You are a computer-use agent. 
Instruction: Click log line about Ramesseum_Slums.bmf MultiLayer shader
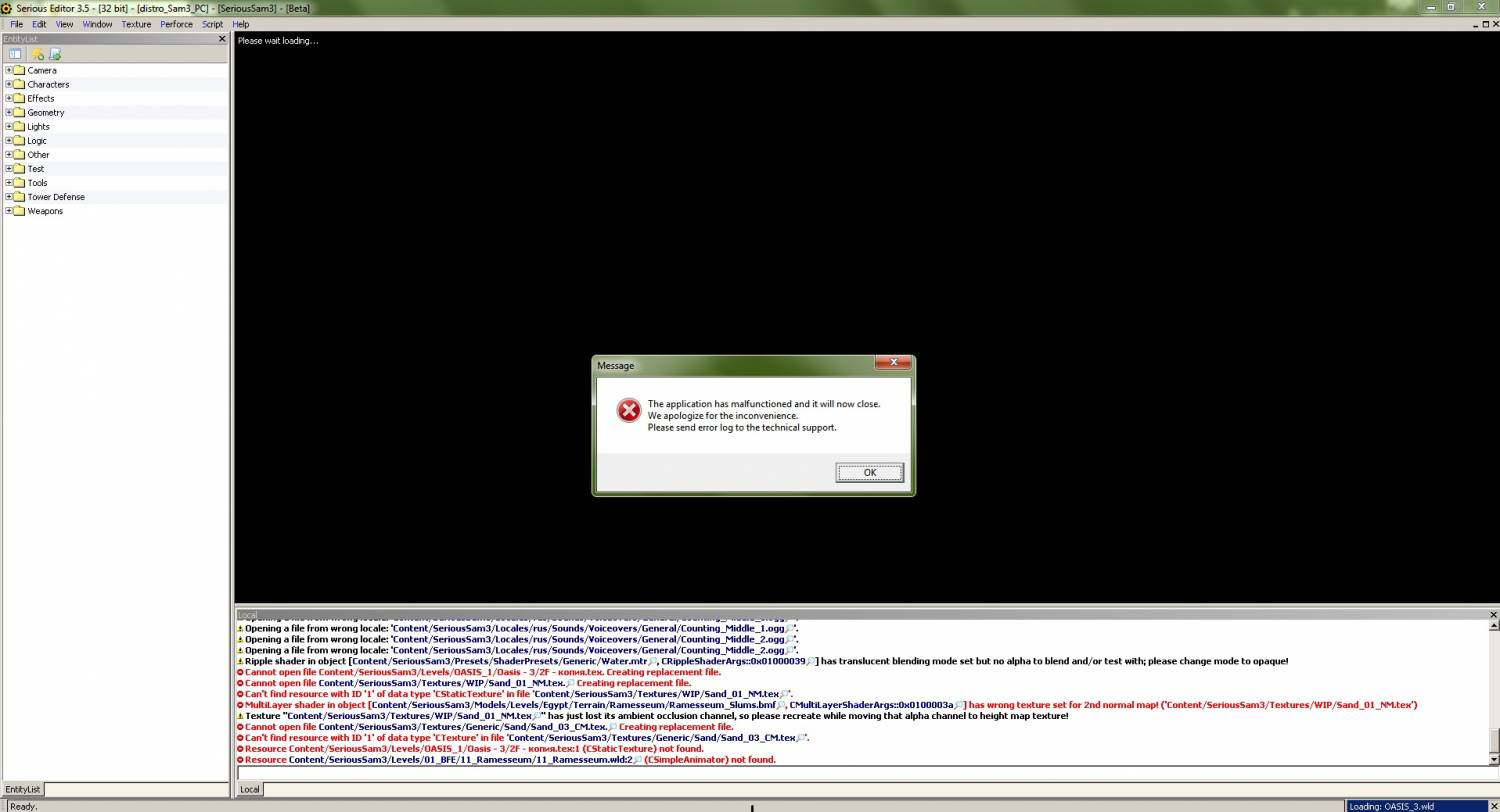pyautogui.click(x=827, y=705)
